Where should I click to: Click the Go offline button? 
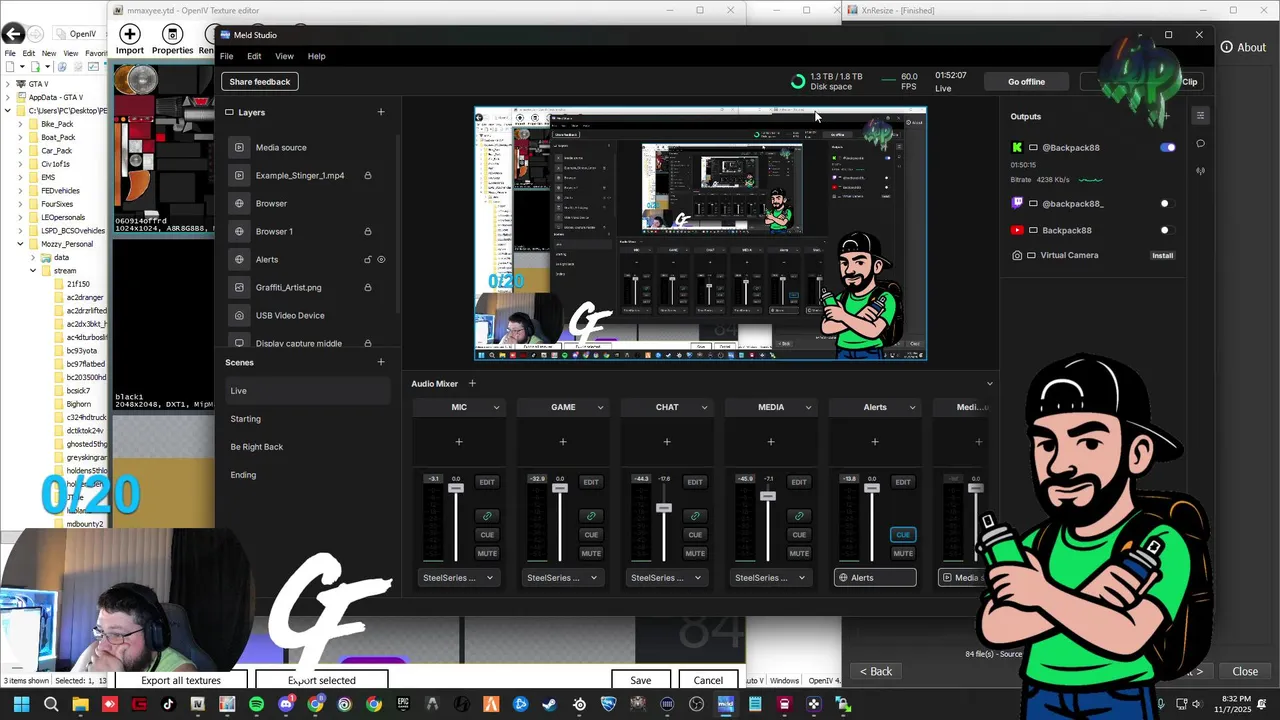1026,81
